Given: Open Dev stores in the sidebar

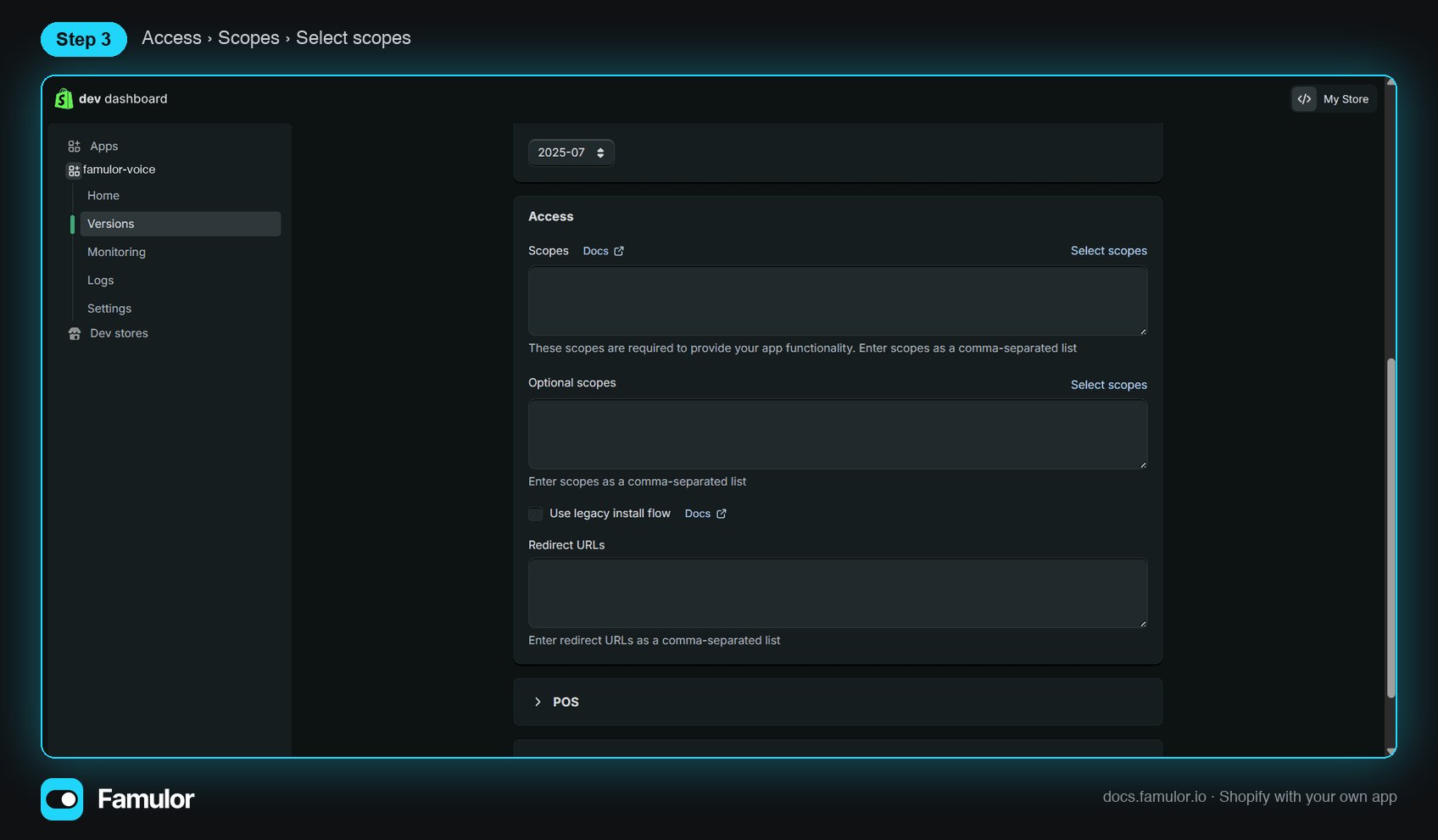Looking at the screenshot, I should tap(119, 334).
